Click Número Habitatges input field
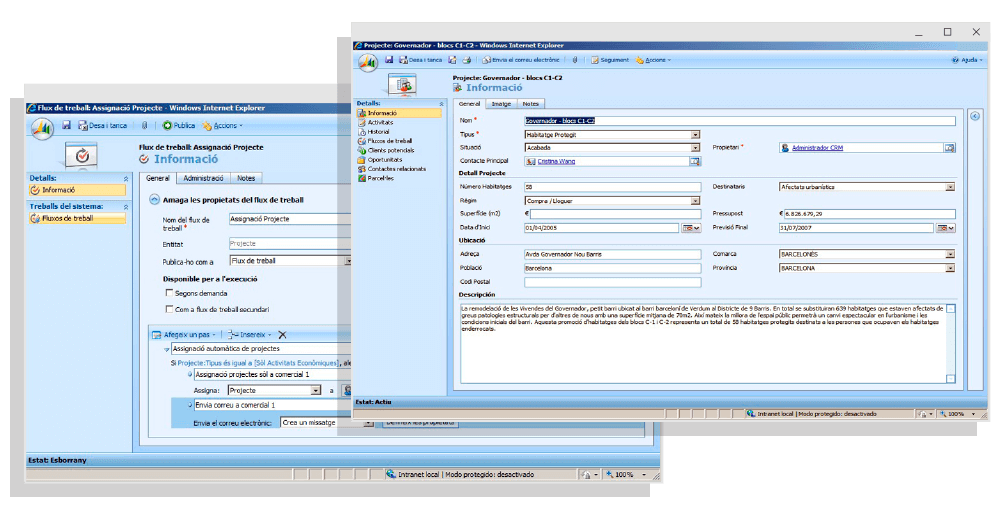Screen dimensions: 1000x514 point(612,187)
